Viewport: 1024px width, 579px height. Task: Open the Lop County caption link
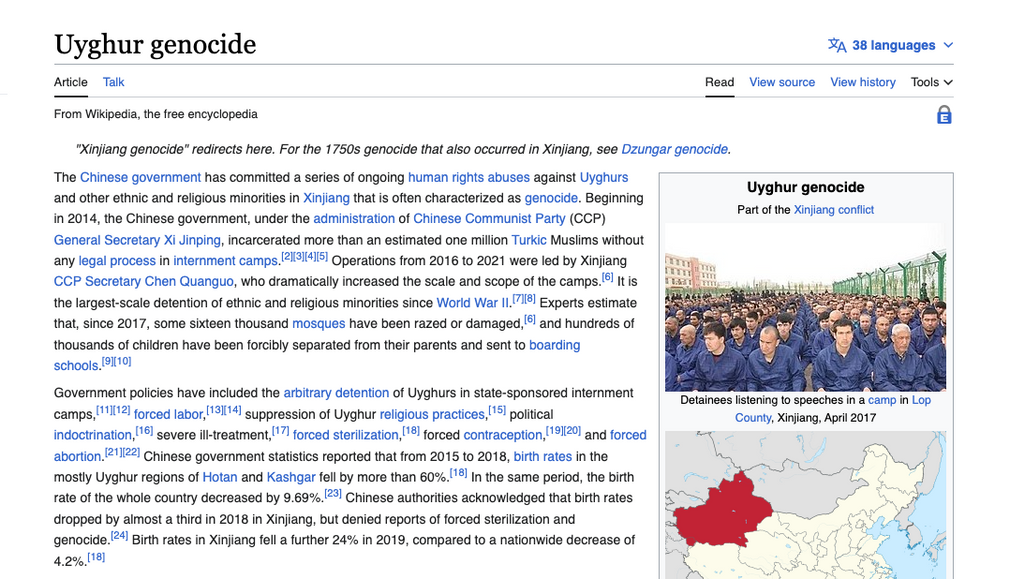click(921, 400)
